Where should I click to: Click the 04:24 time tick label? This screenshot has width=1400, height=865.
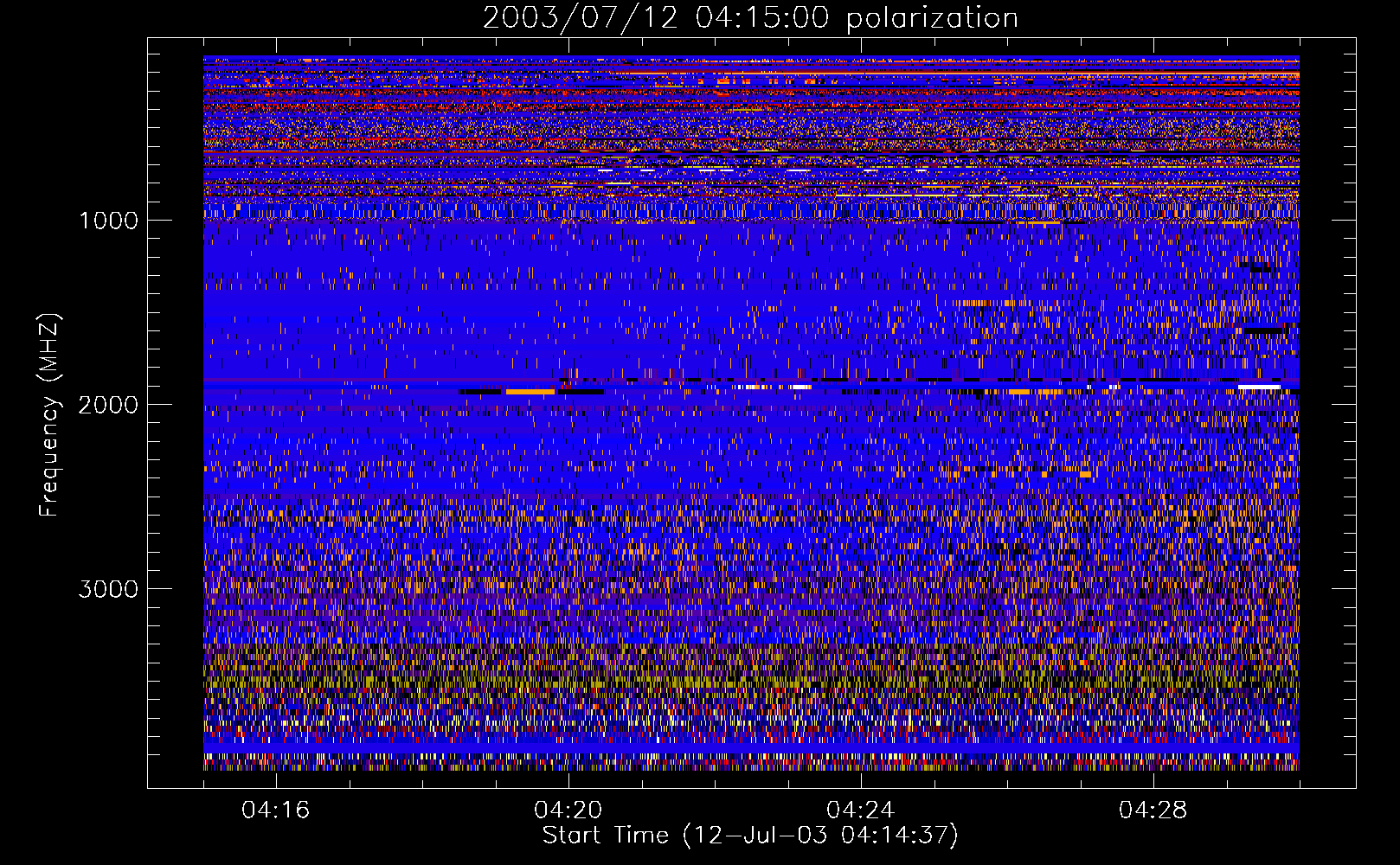pos(860,810)
